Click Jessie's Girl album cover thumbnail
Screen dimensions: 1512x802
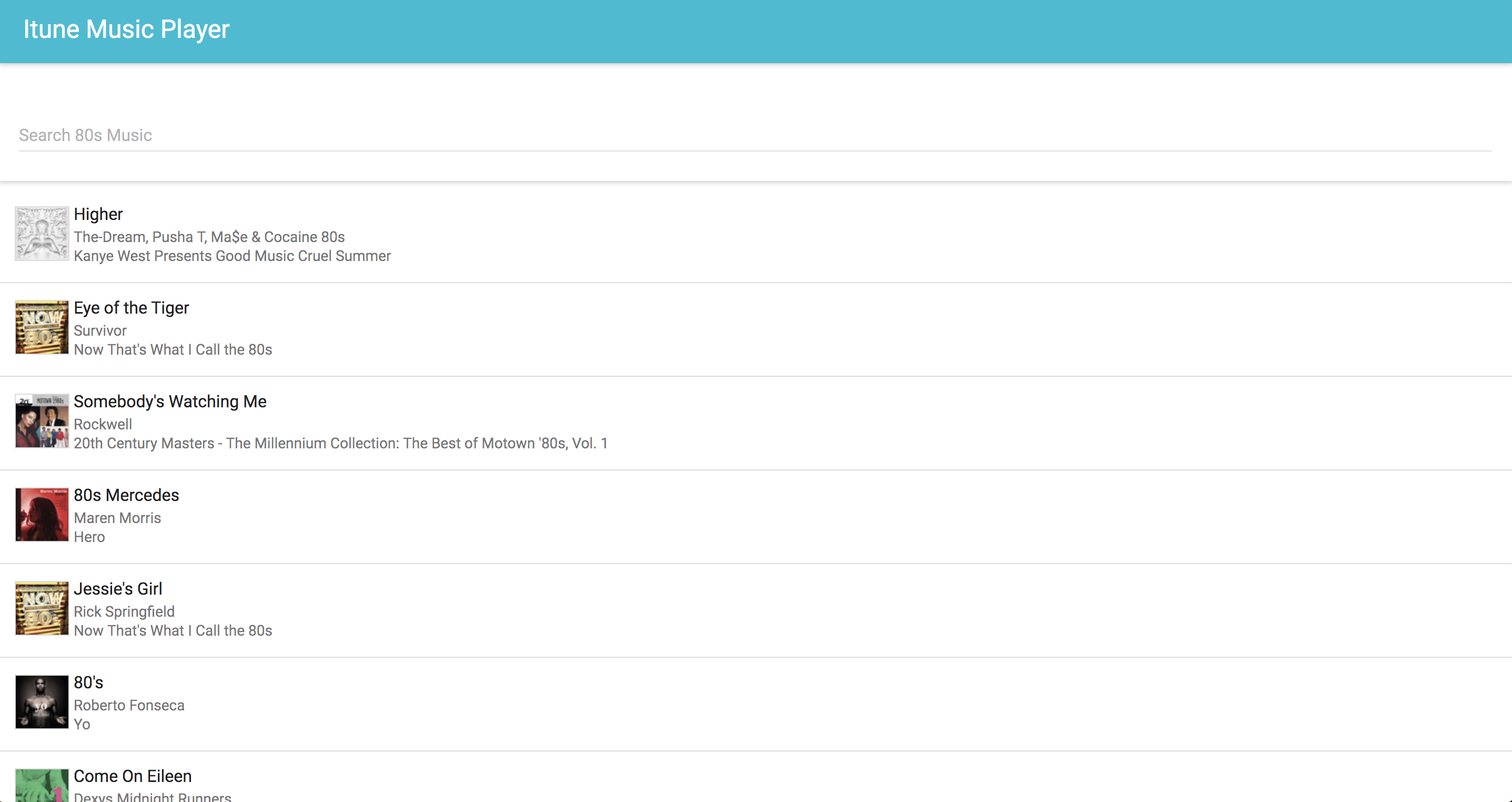pos(42,608)
